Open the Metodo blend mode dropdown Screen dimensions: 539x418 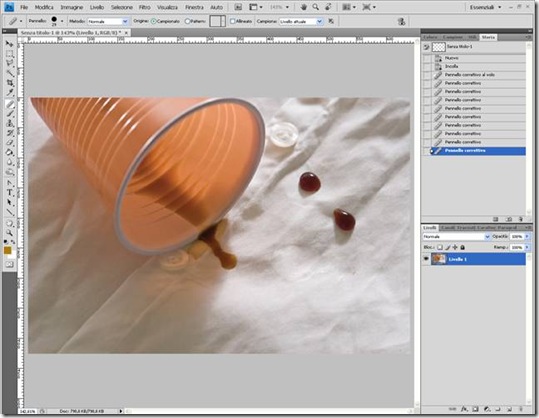point(108,21)
